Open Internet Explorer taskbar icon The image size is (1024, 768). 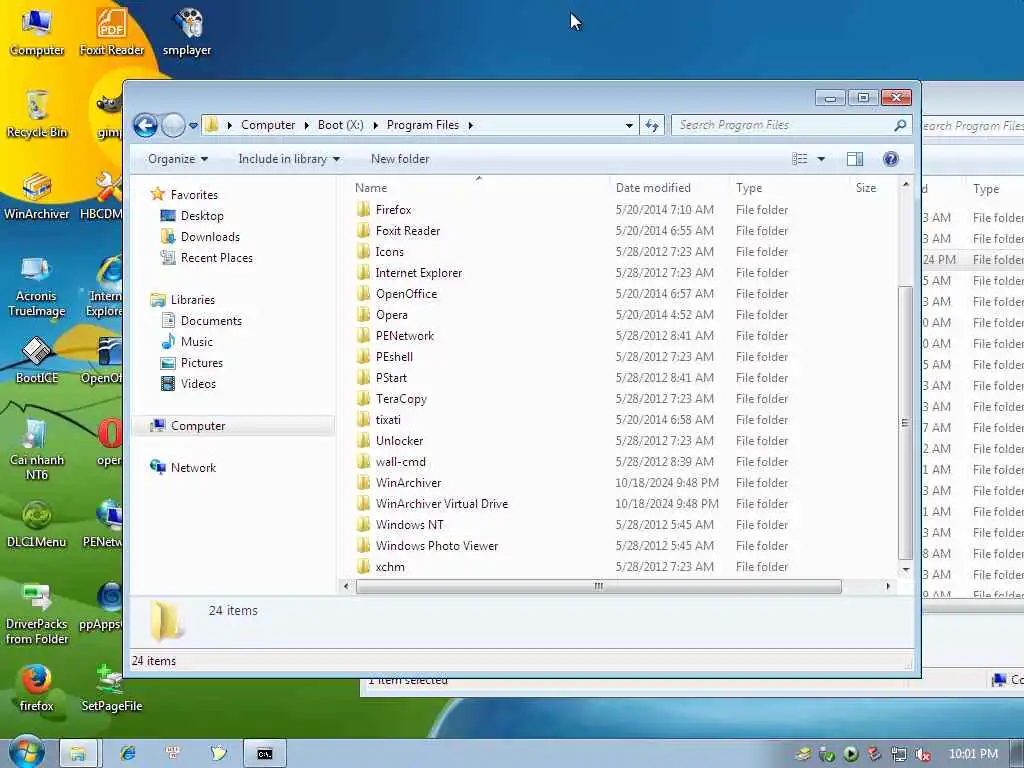128,754
